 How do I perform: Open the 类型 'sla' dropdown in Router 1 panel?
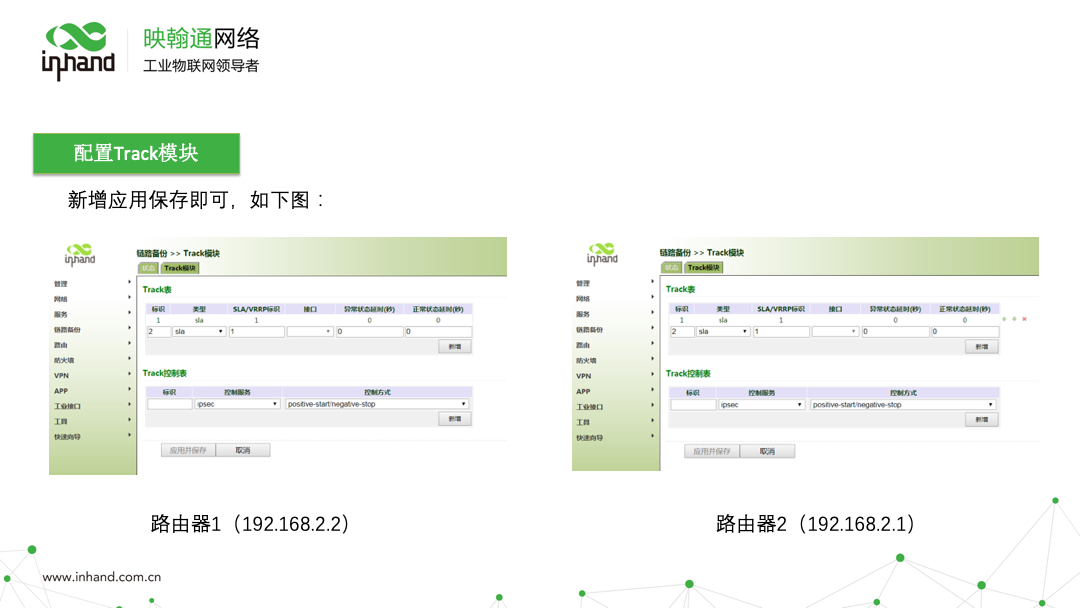199,331
